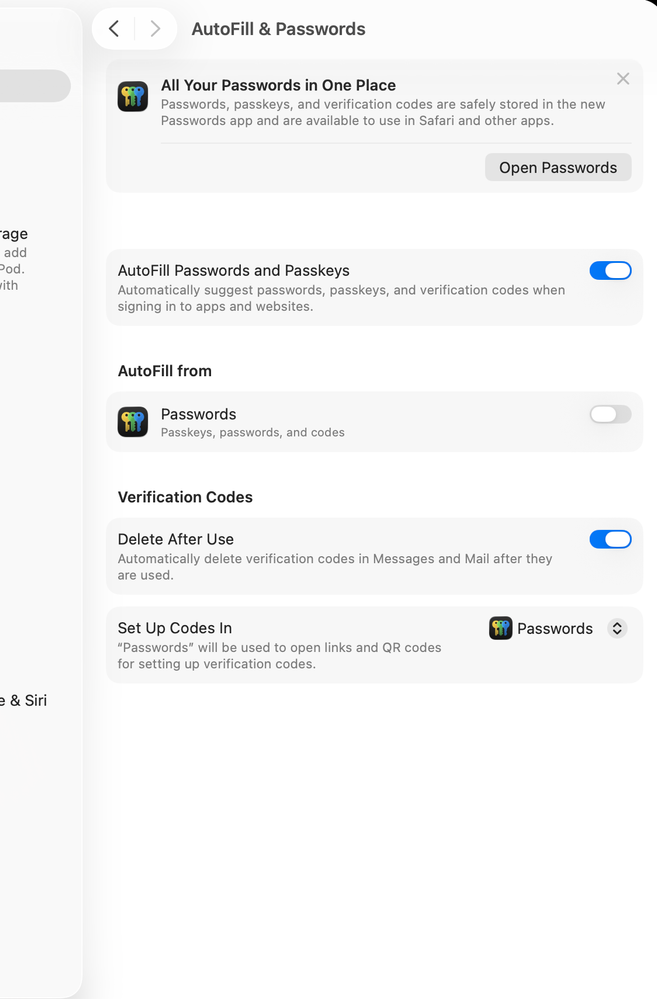The image size is (657, 999).
Task: Click the Passwords app icon under AutoFill from
Action: 133,422
